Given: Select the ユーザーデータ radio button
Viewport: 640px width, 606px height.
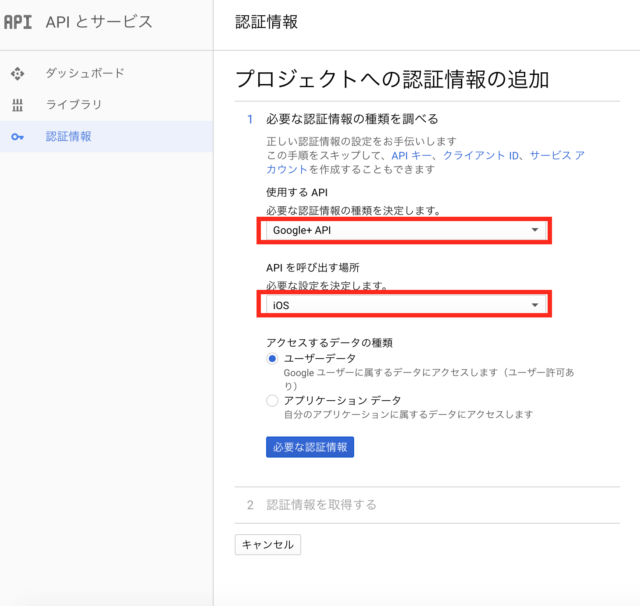Looking at the screenshot, I should pos(272,359).
